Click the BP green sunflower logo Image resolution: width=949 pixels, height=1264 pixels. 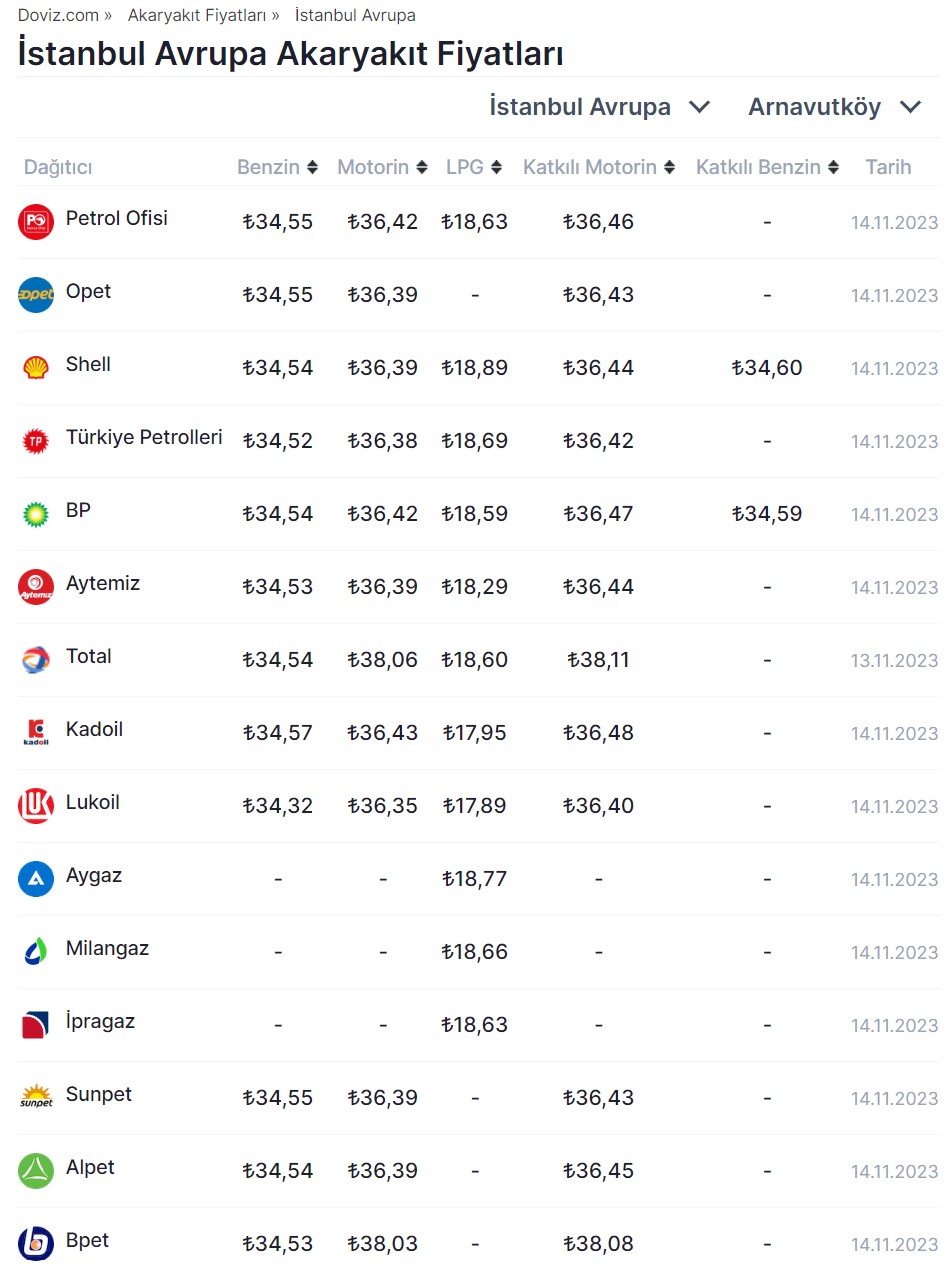click(x=36, y=514)
